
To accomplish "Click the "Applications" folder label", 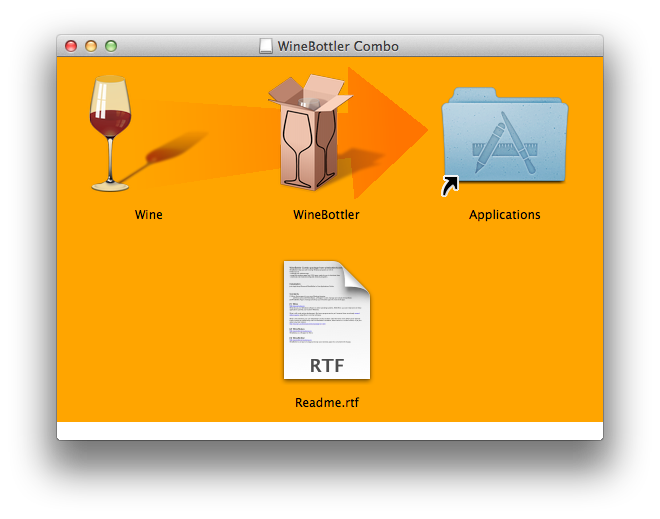I will pyautogui.click(x=504, y=215).
